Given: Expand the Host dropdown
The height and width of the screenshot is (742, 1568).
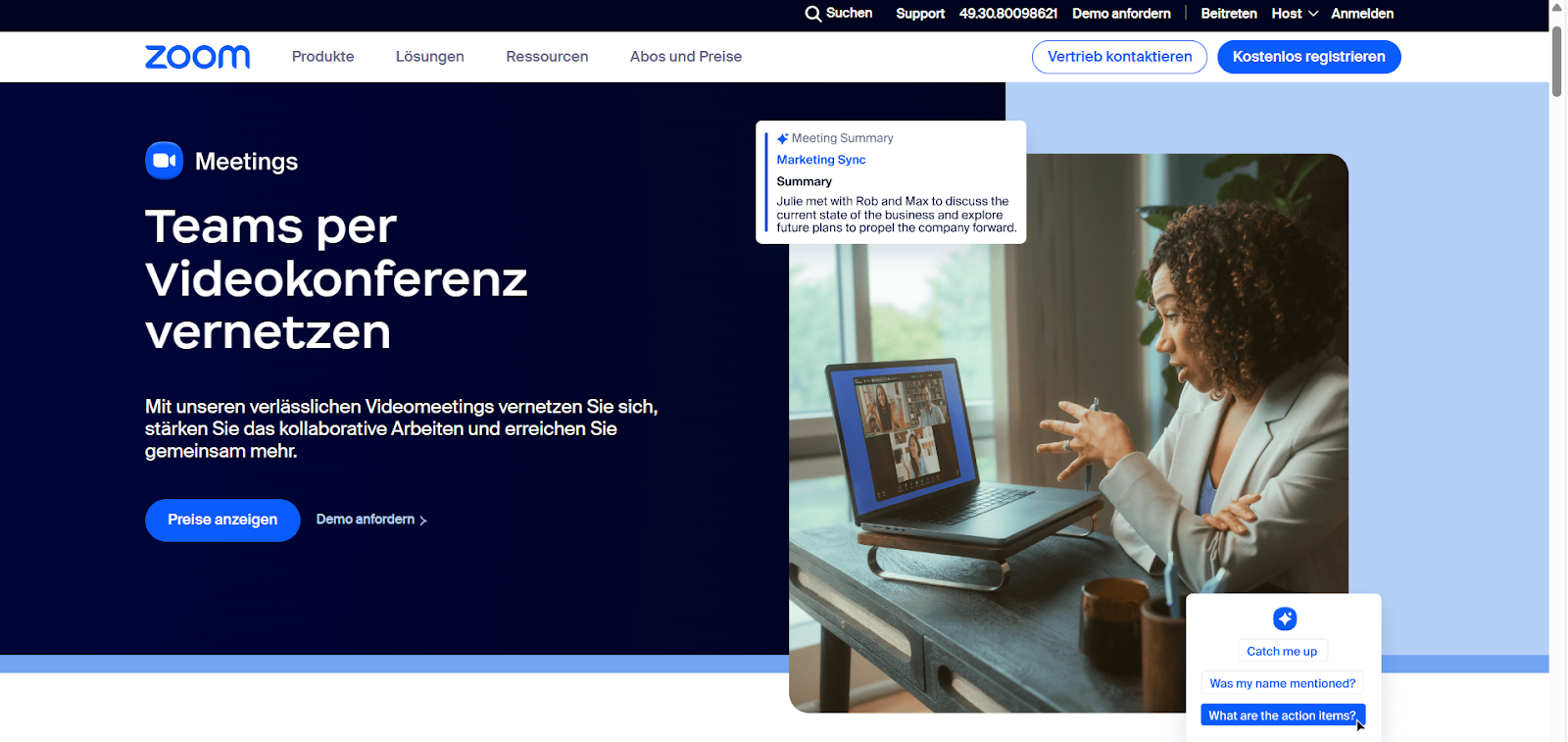Looking at the screenshot, I should click(1295, 14).
